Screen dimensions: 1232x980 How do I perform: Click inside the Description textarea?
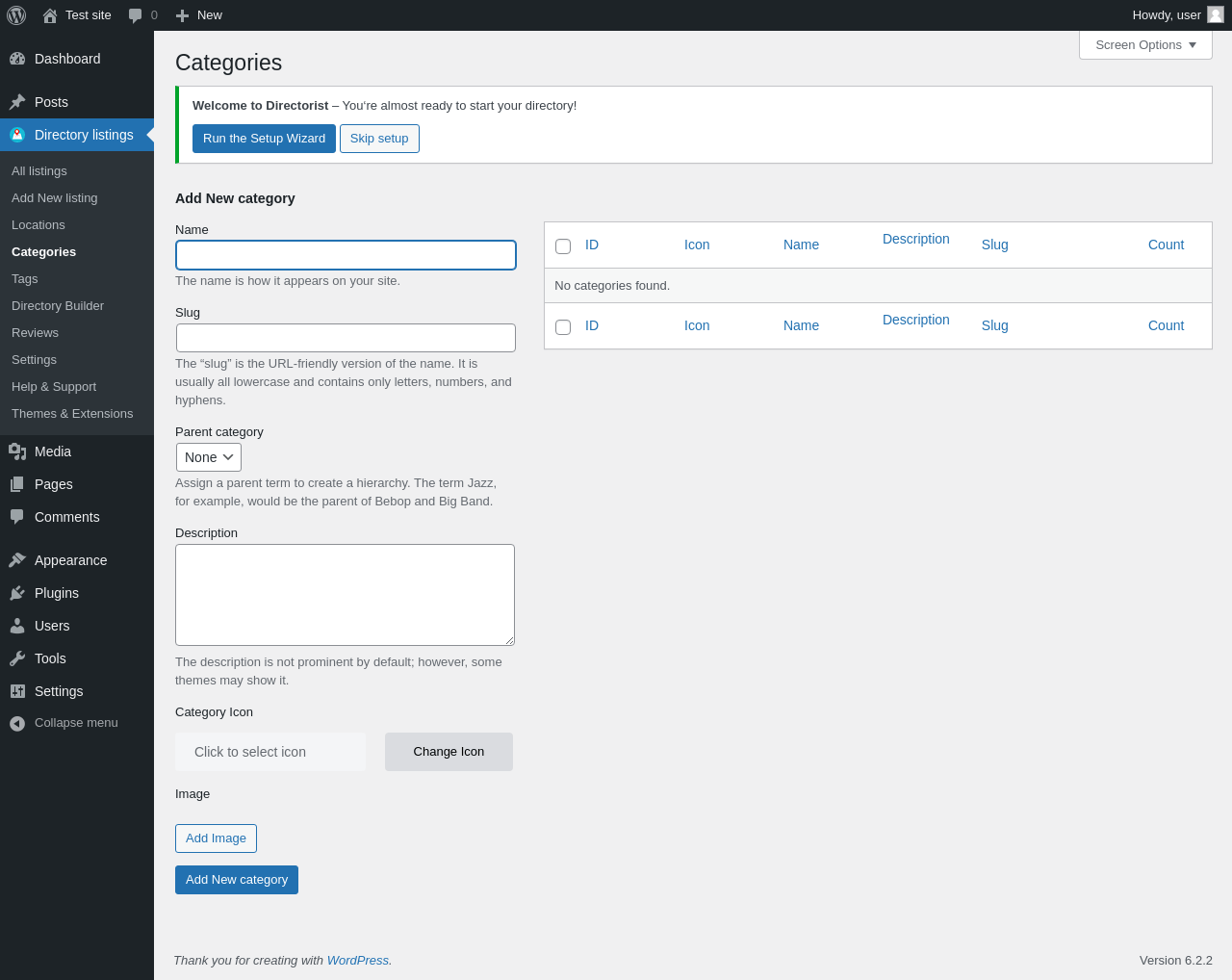tap(345, 595)
